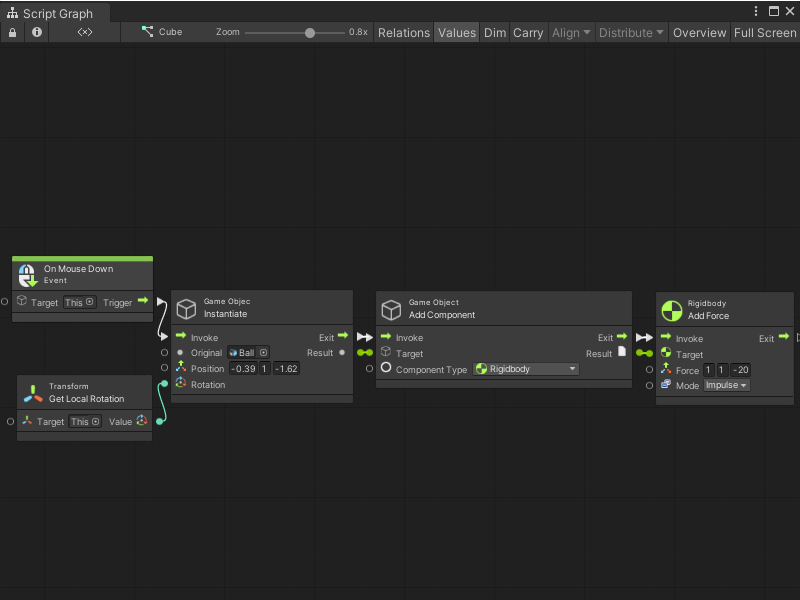
Task: Switch to the Script Graph tab
Action: pyautogui.click(x=55, y=13)
